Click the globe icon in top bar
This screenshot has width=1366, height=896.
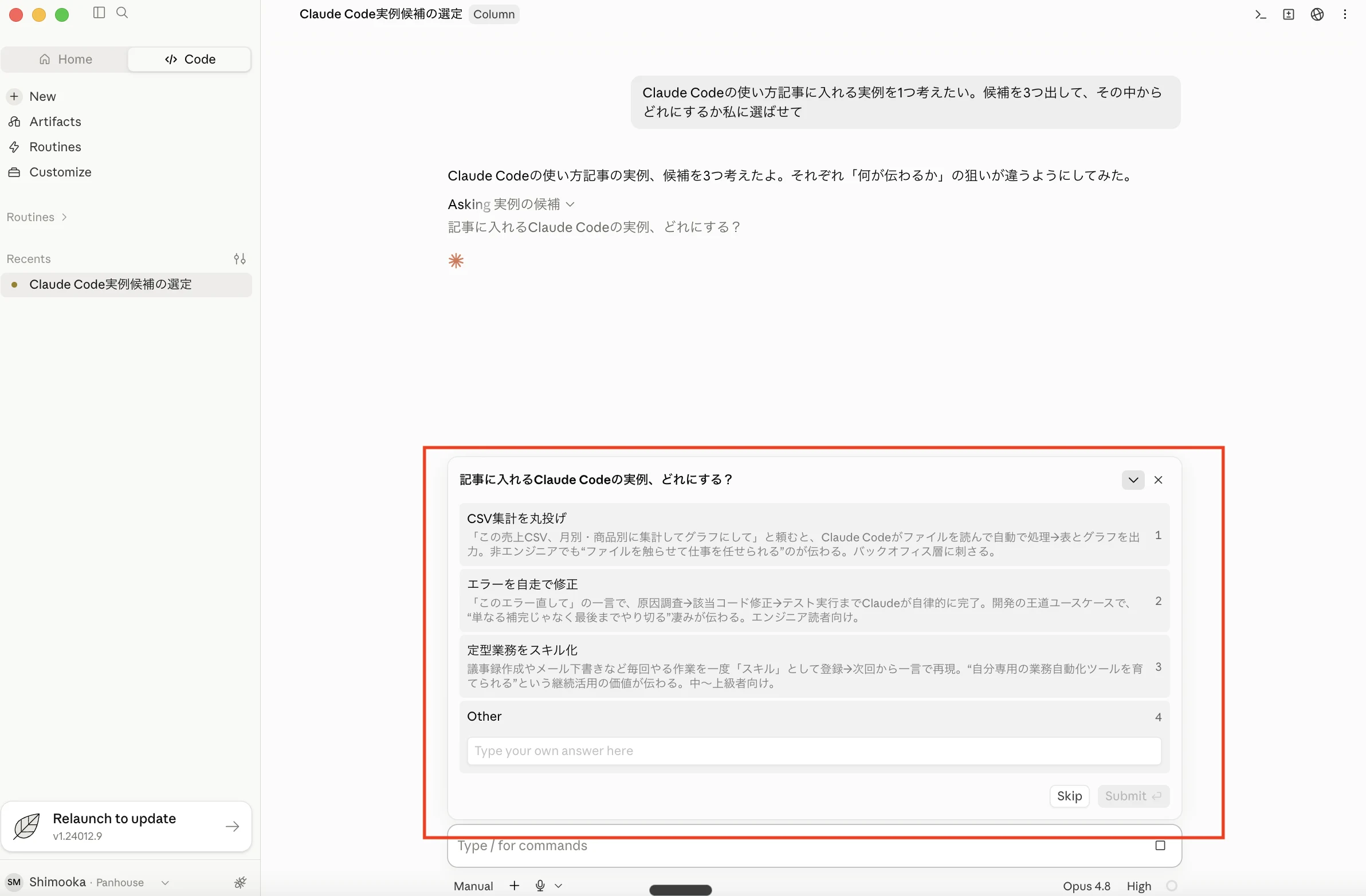click(x=1317, y=14)
